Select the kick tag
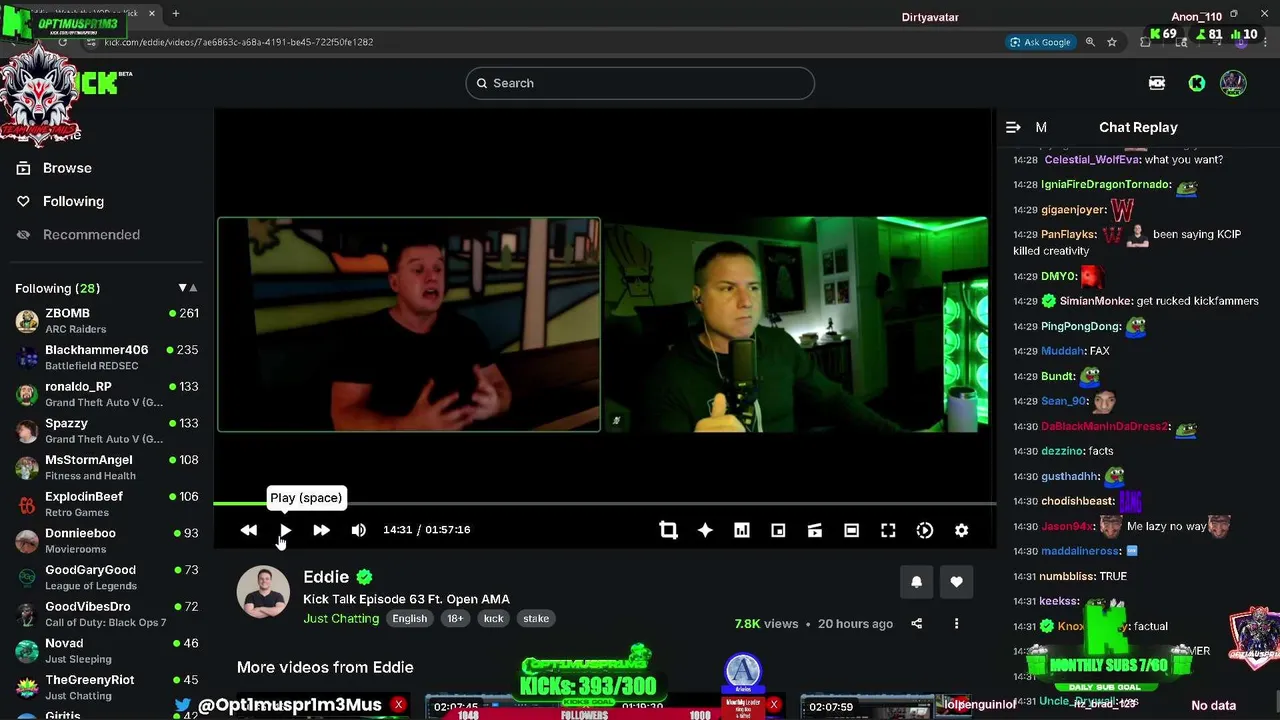This screenshot has width=1280, height=720. click(x=494, y=618)
